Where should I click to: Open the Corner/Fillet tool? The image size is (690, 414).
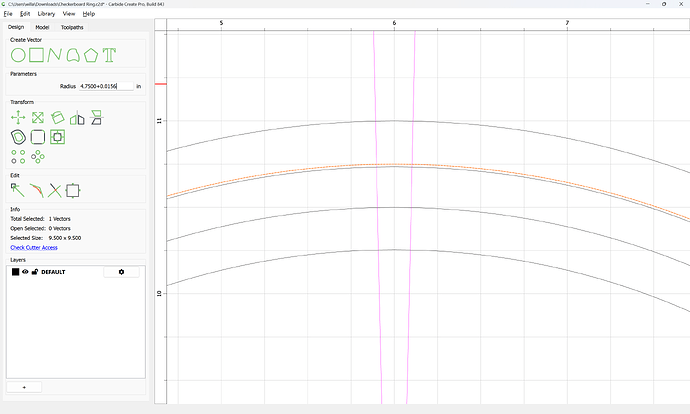coord(38,137)
